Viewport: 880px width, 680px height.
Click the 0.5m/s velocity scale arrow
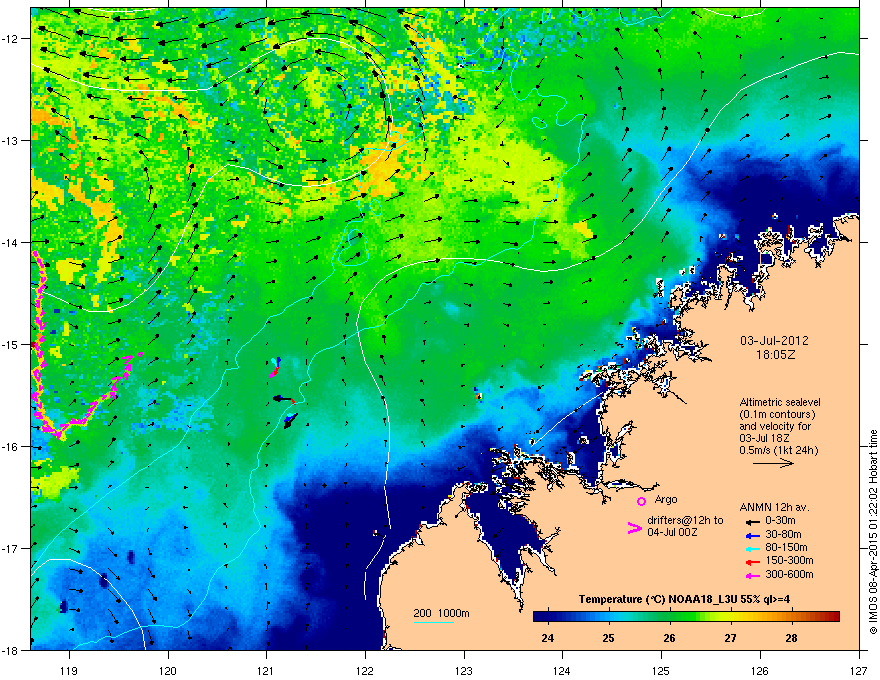pos(773,463)
